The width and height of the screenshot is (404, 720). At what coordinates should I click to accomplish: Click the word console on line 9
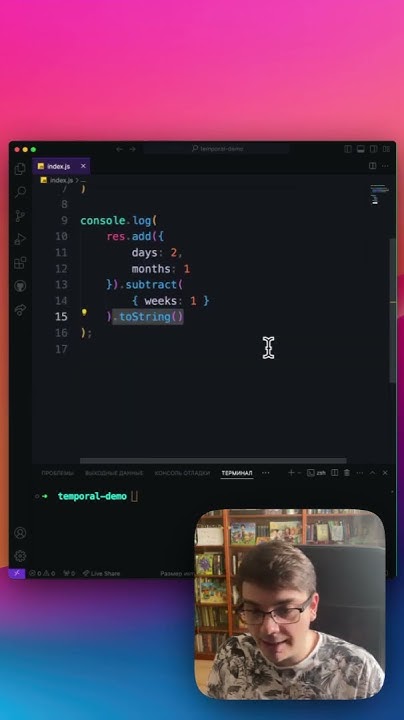[103, 220]
